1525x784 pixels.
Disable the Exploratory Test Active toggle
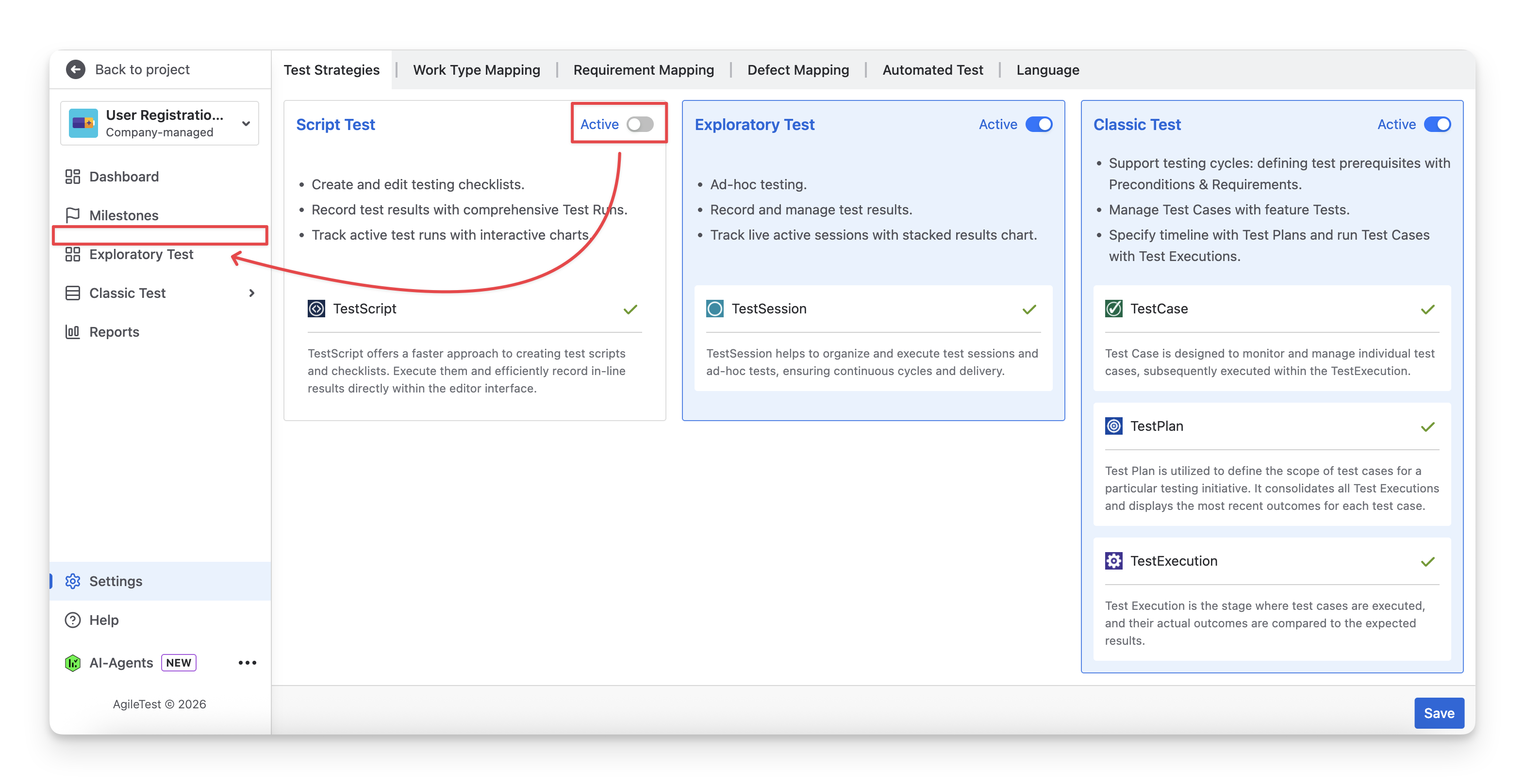coord(1038,124)
